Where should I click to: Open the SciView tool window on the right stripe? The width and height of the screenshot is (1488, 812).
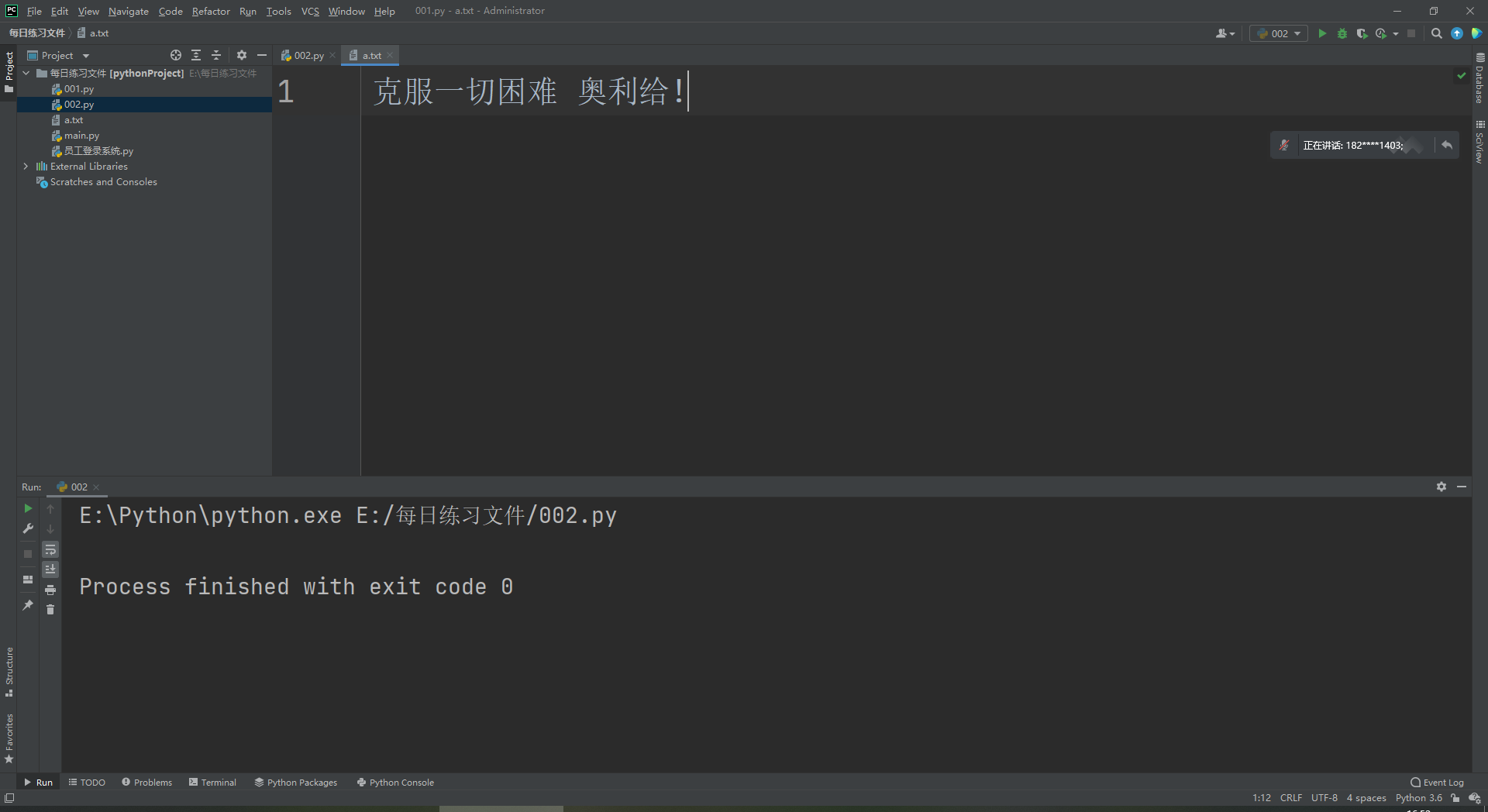pos(1479,142)
